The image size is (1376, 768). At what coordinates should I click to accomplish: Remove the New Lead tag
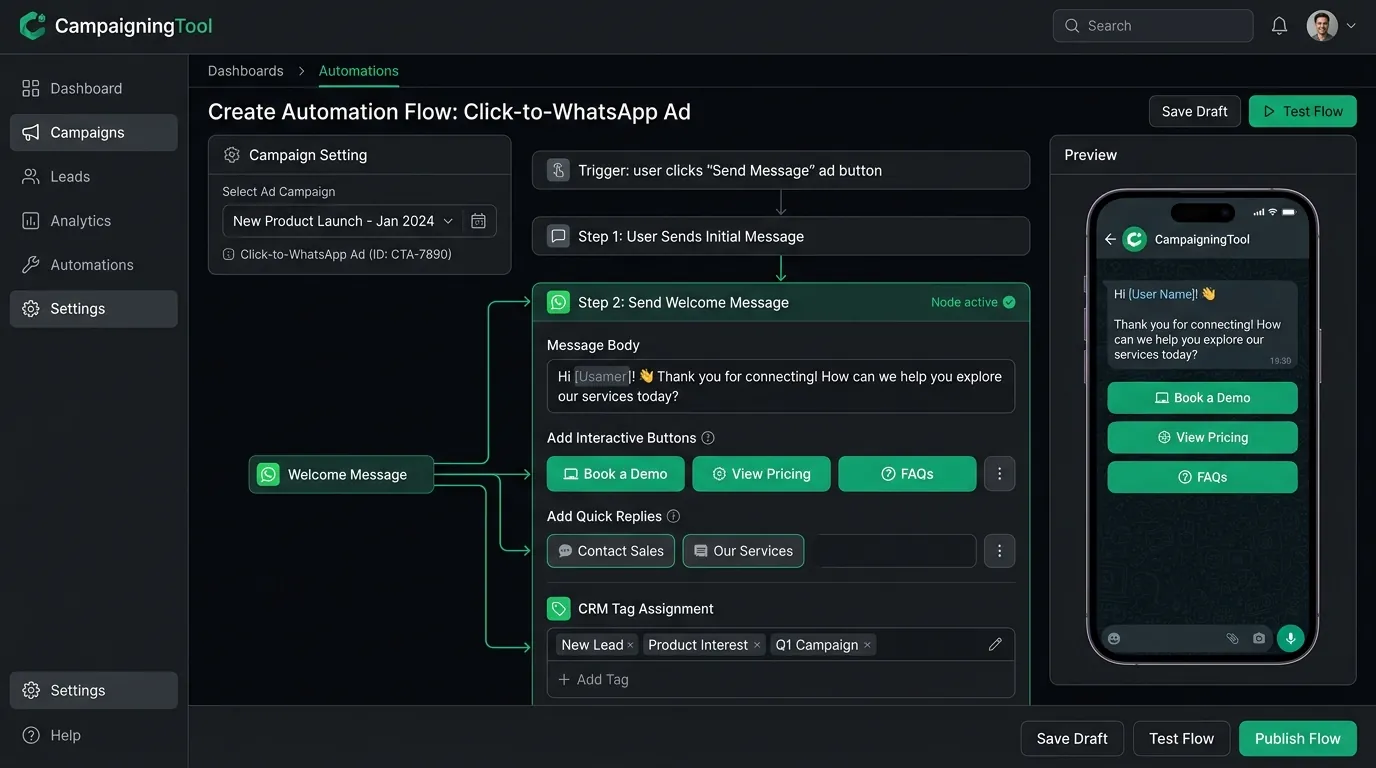[631, 645]
